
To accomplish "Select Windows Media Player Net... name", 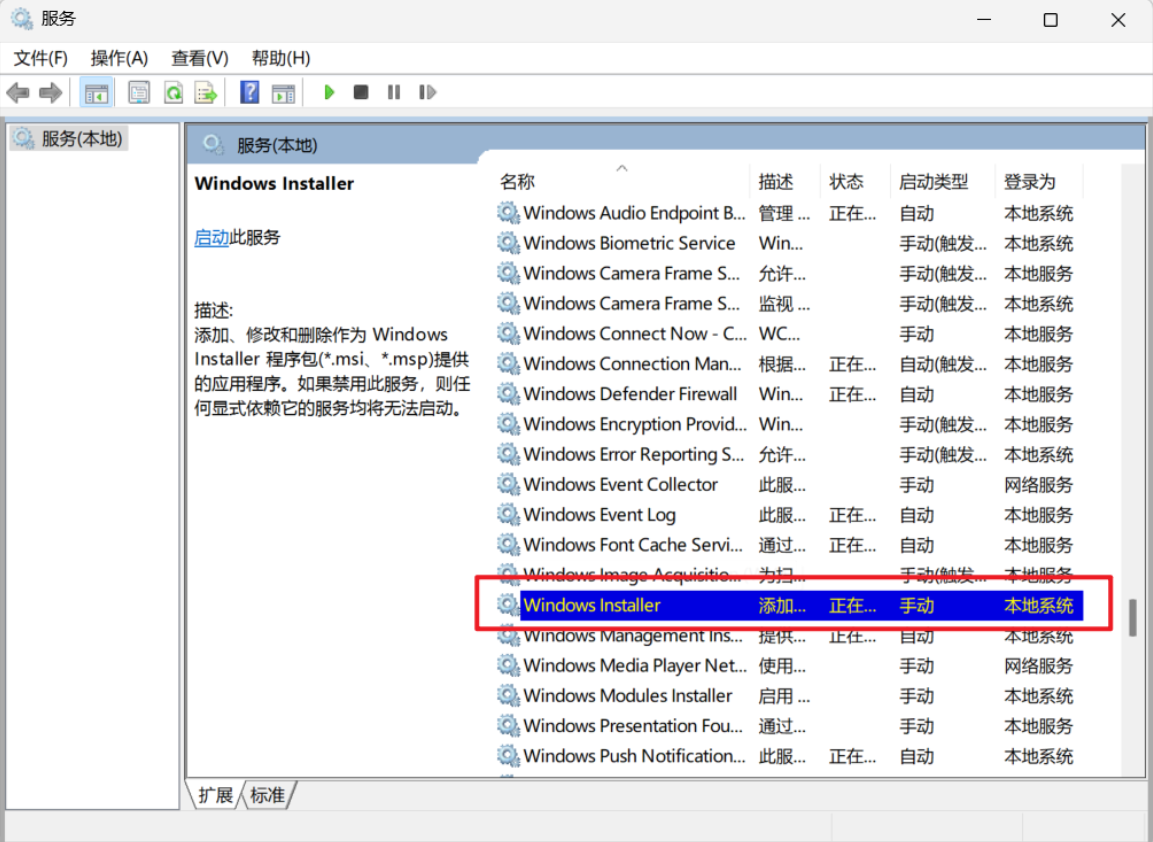I will (635, 665).
